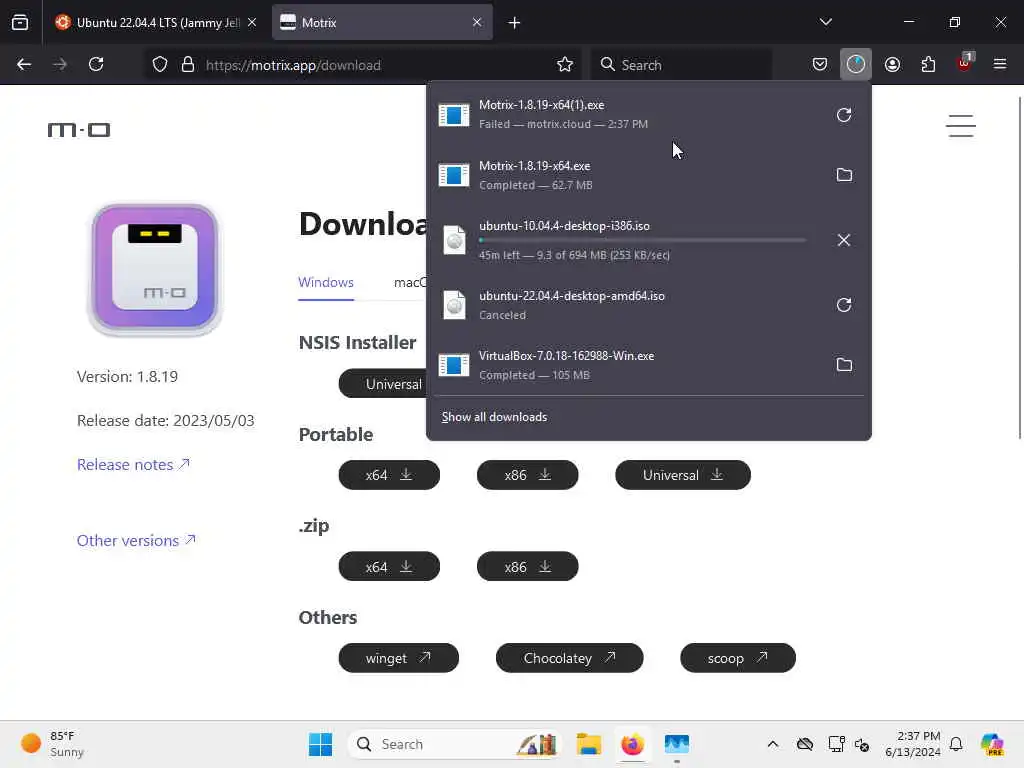Open clock showing 2:37 PM 6/13/2024
Screen dimensions: 1024x768
tap(912, 744)
